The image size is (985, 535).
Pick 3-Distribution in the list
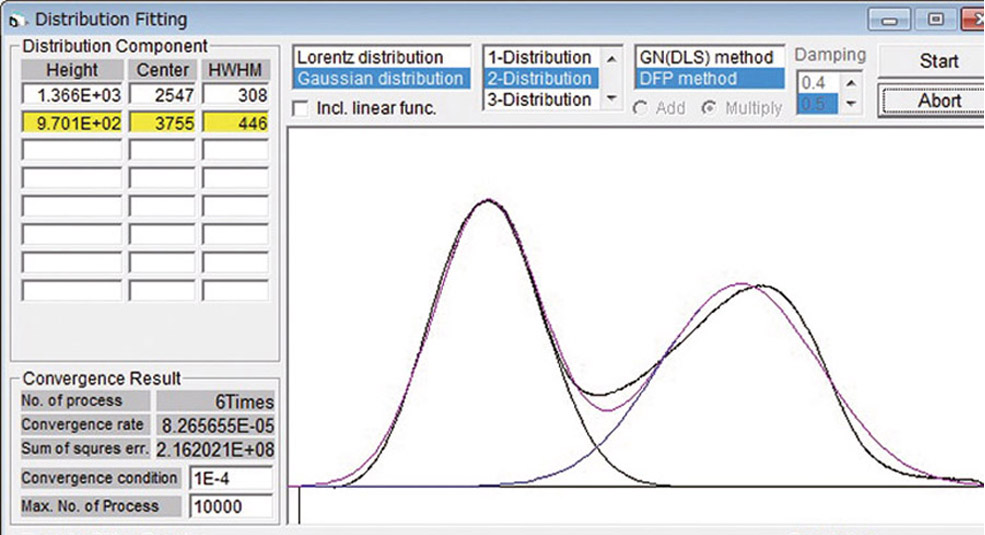pyautogui.click(x=542, y=99)
